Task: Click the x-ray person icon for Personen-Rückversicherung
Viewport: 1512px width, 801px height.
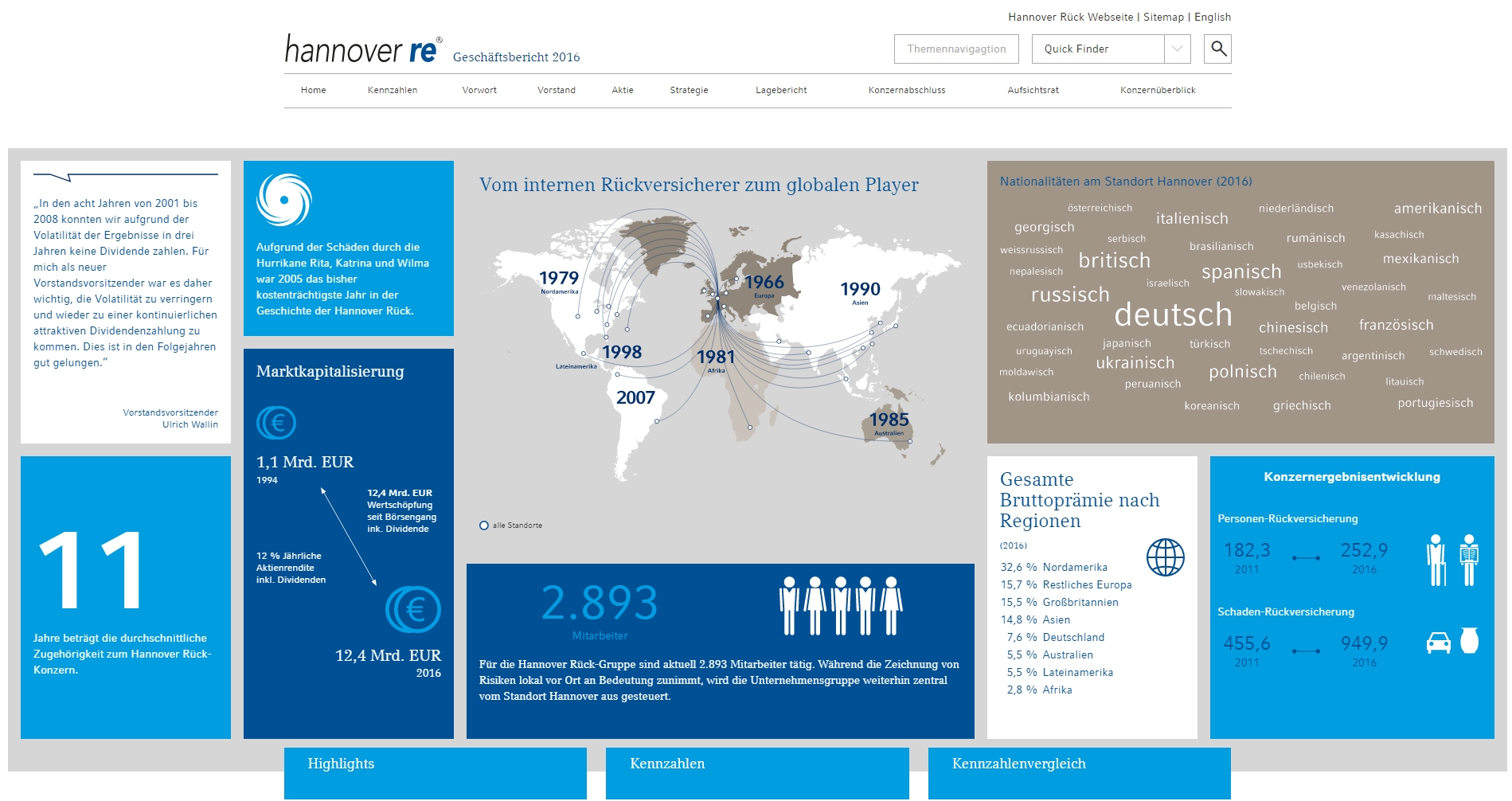Action: coord(1469,560)
